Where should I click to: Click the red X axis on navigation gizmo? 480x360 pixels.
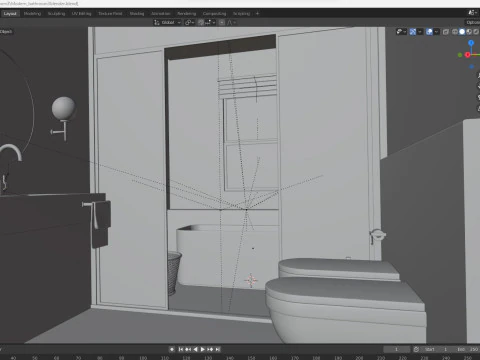click(x=467, y=55)
